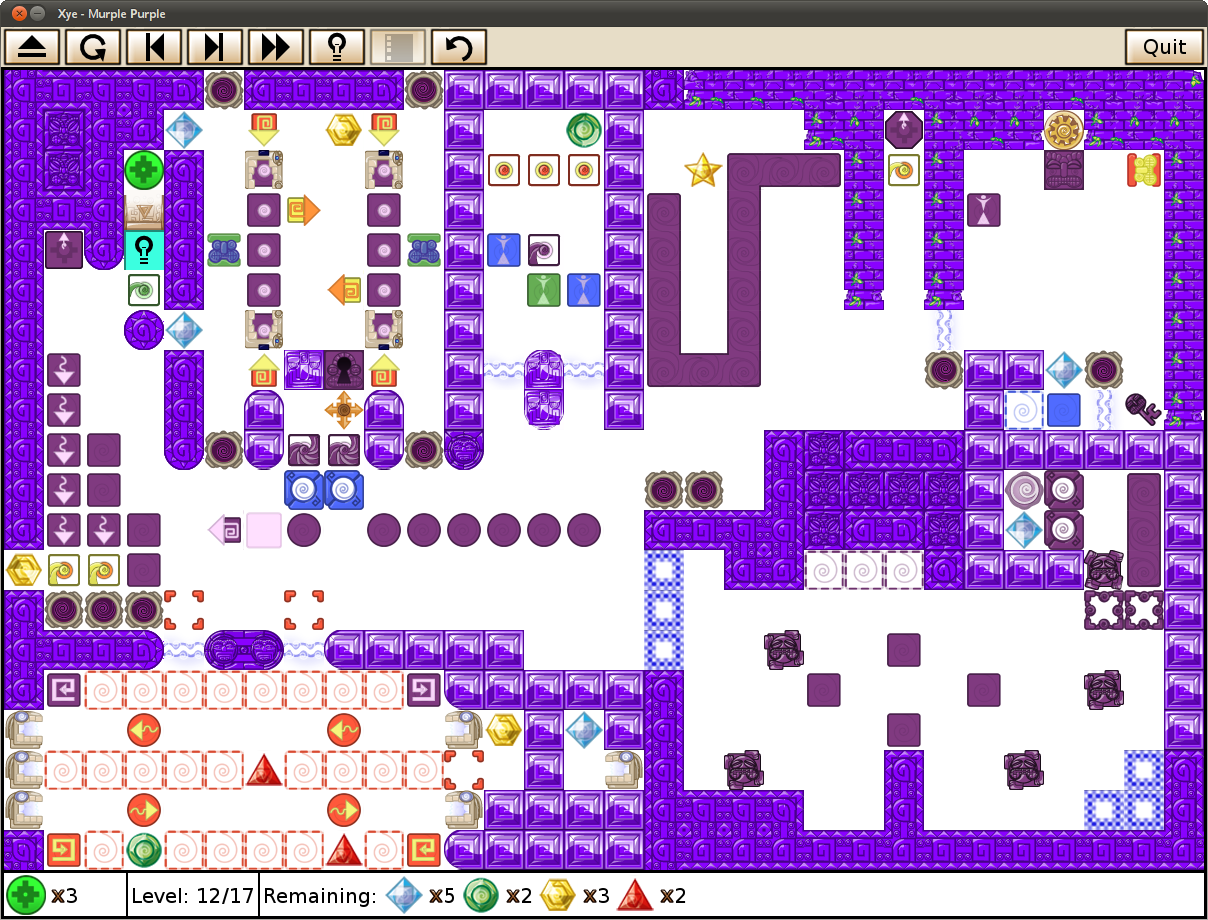Image resolution: width=1208 pixels, height=920 pixels.
Task: Click the green hourglass figure block
Action: coord(544,290)
